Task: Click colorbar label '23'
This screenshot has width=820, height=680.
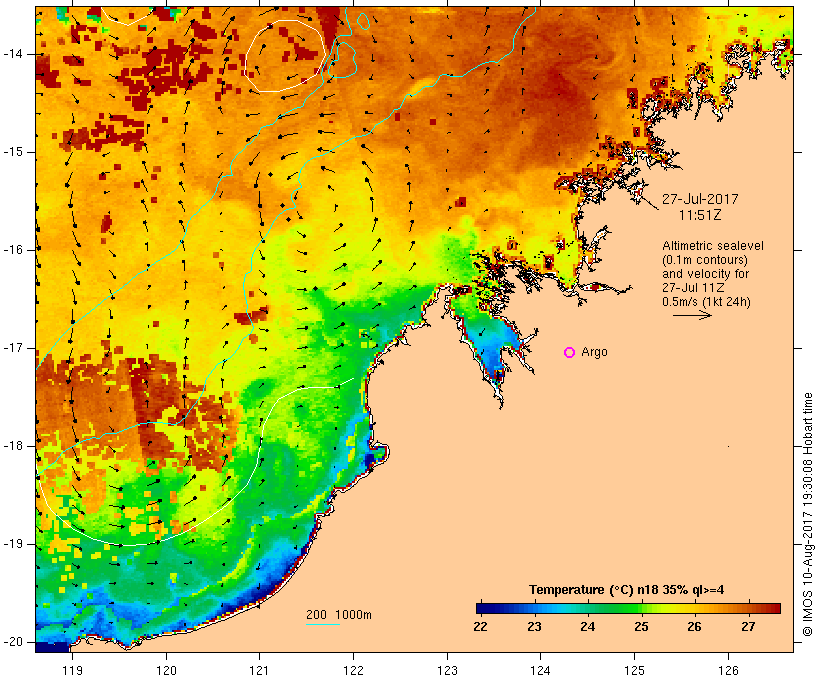Action: pyautogui.click(x=534, y=627)
